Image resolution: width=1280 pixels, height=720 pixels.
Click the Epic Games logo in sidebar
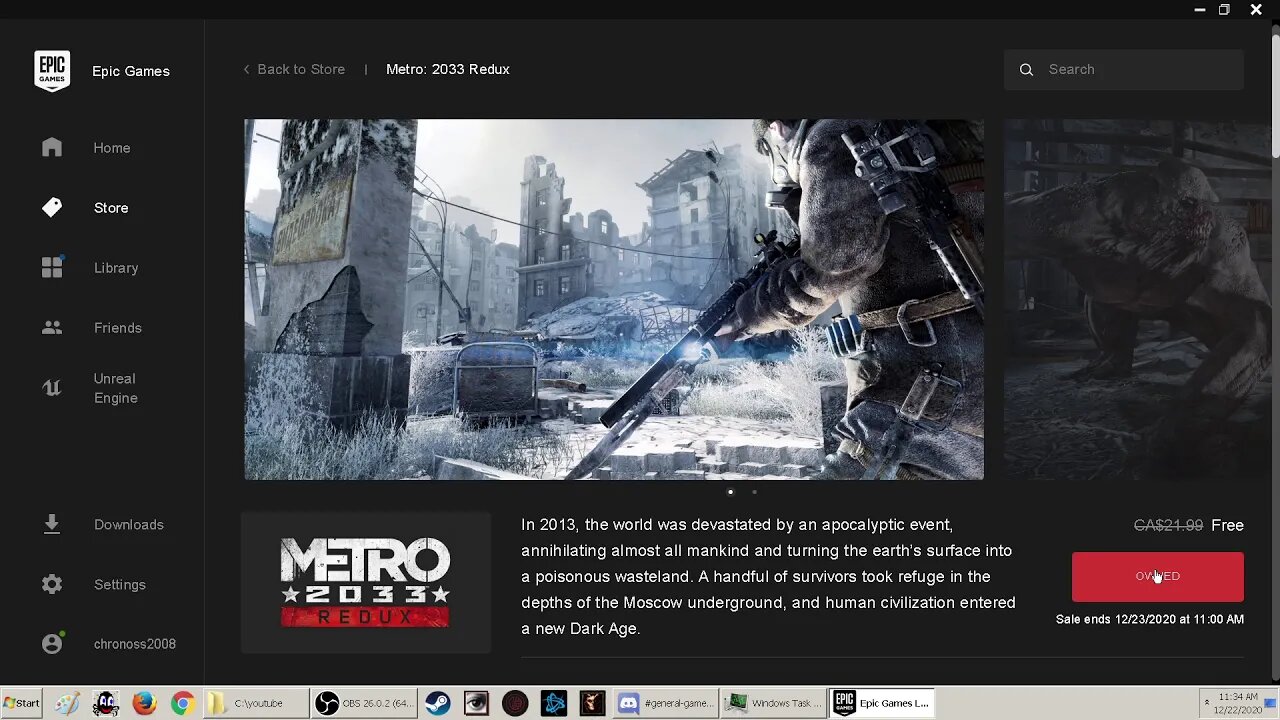[x=52, y=71]
